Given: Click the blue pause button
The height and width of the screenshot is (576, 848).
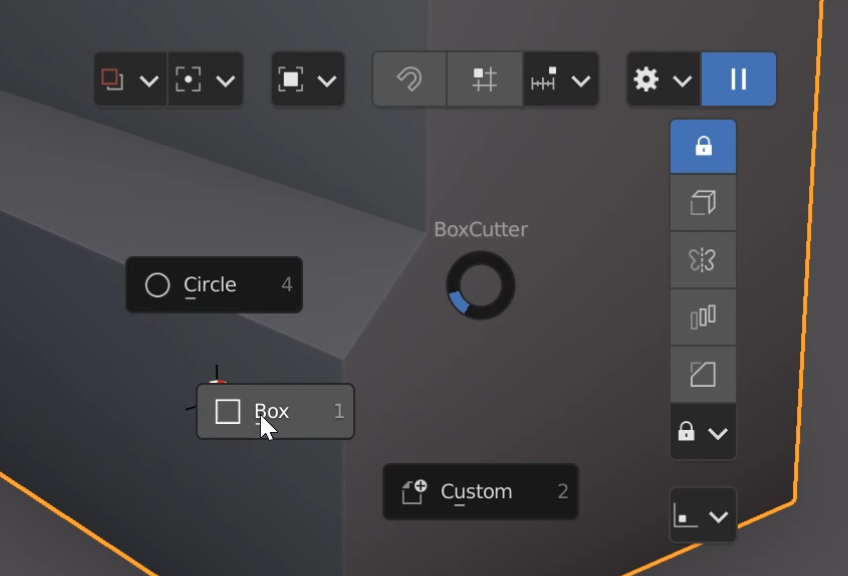Looking at the screenshot, I should tap(738, 79).
